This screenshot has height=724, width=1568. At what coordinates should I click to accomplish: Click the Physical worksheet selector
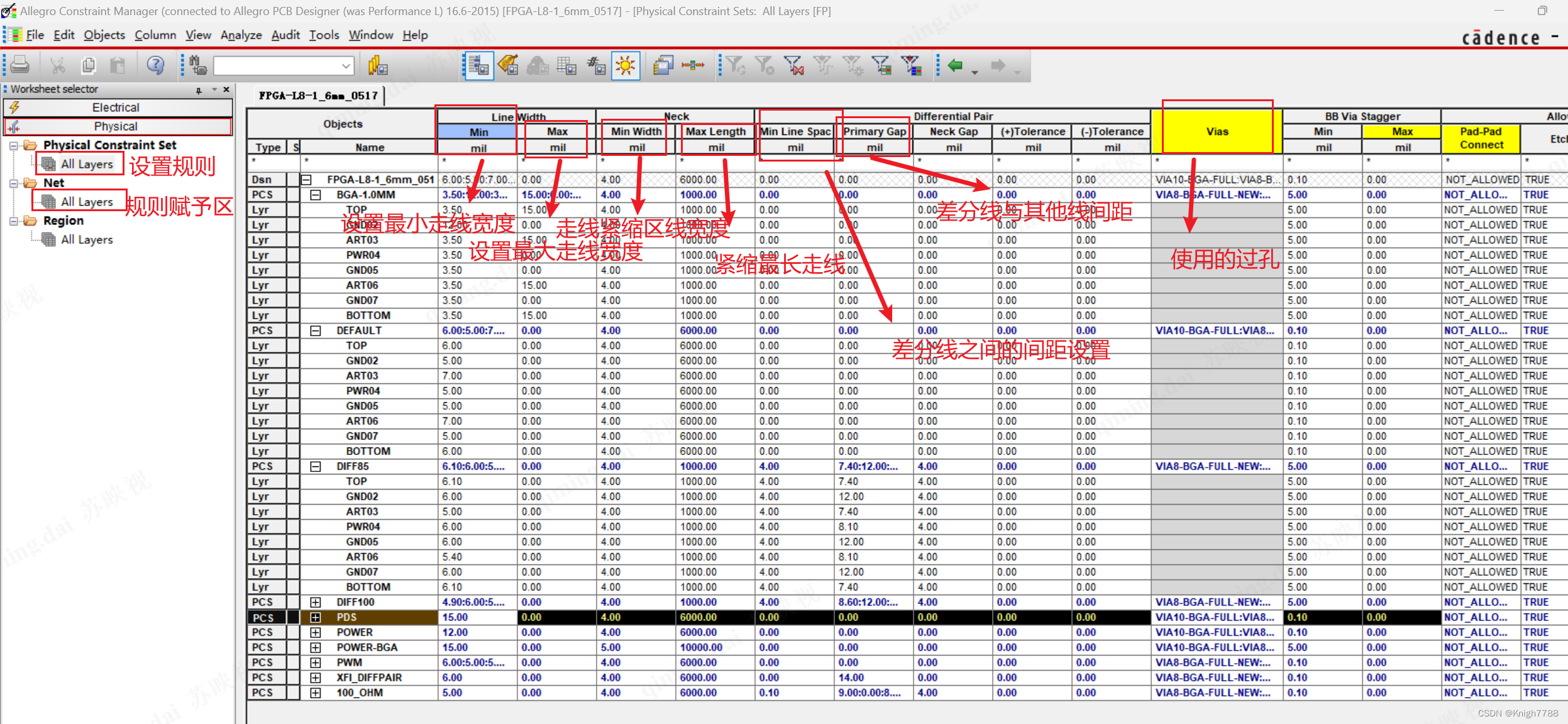pos(118,124)
